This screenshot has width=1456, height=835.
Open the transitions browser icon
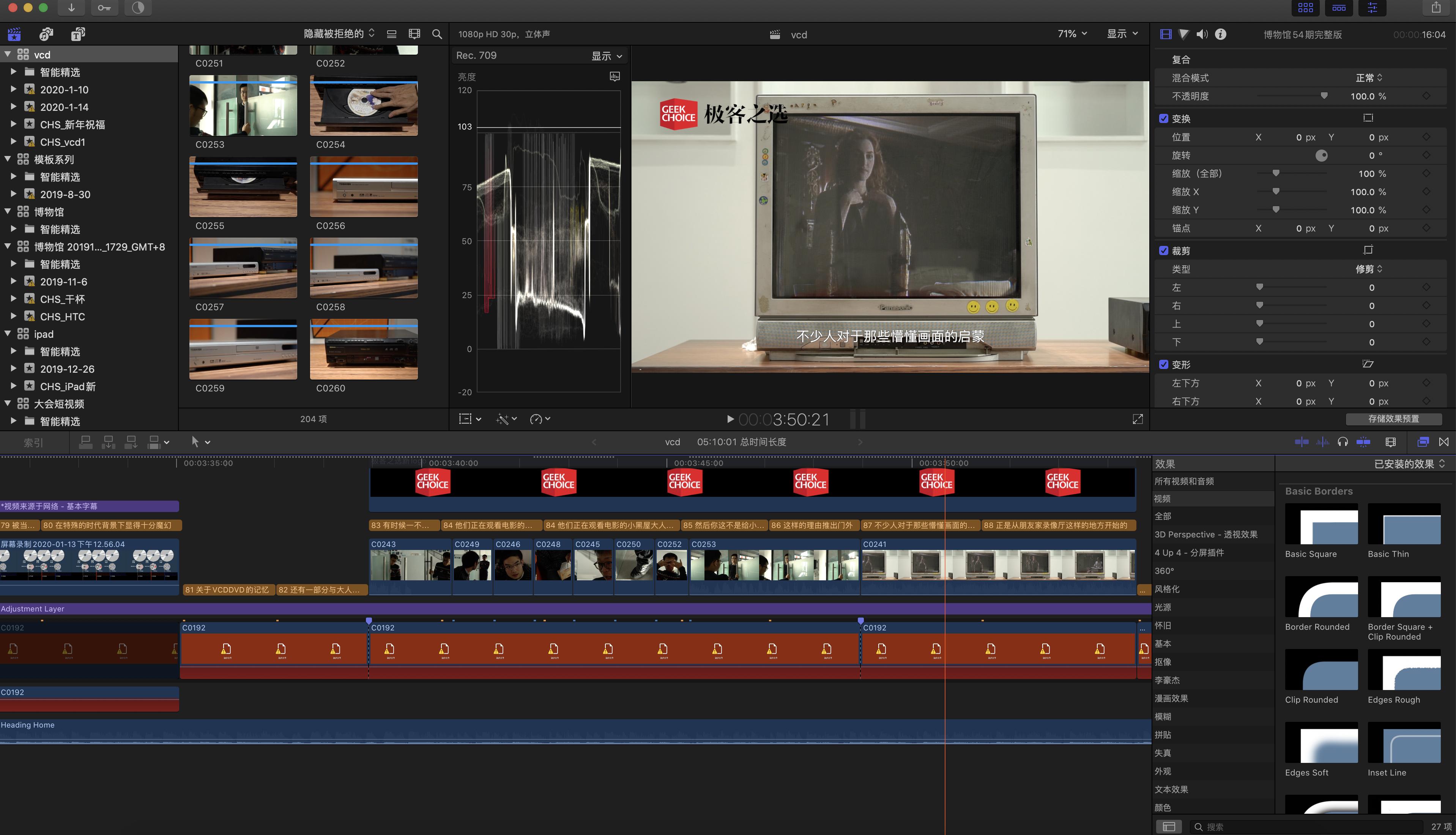[1443, 441]
